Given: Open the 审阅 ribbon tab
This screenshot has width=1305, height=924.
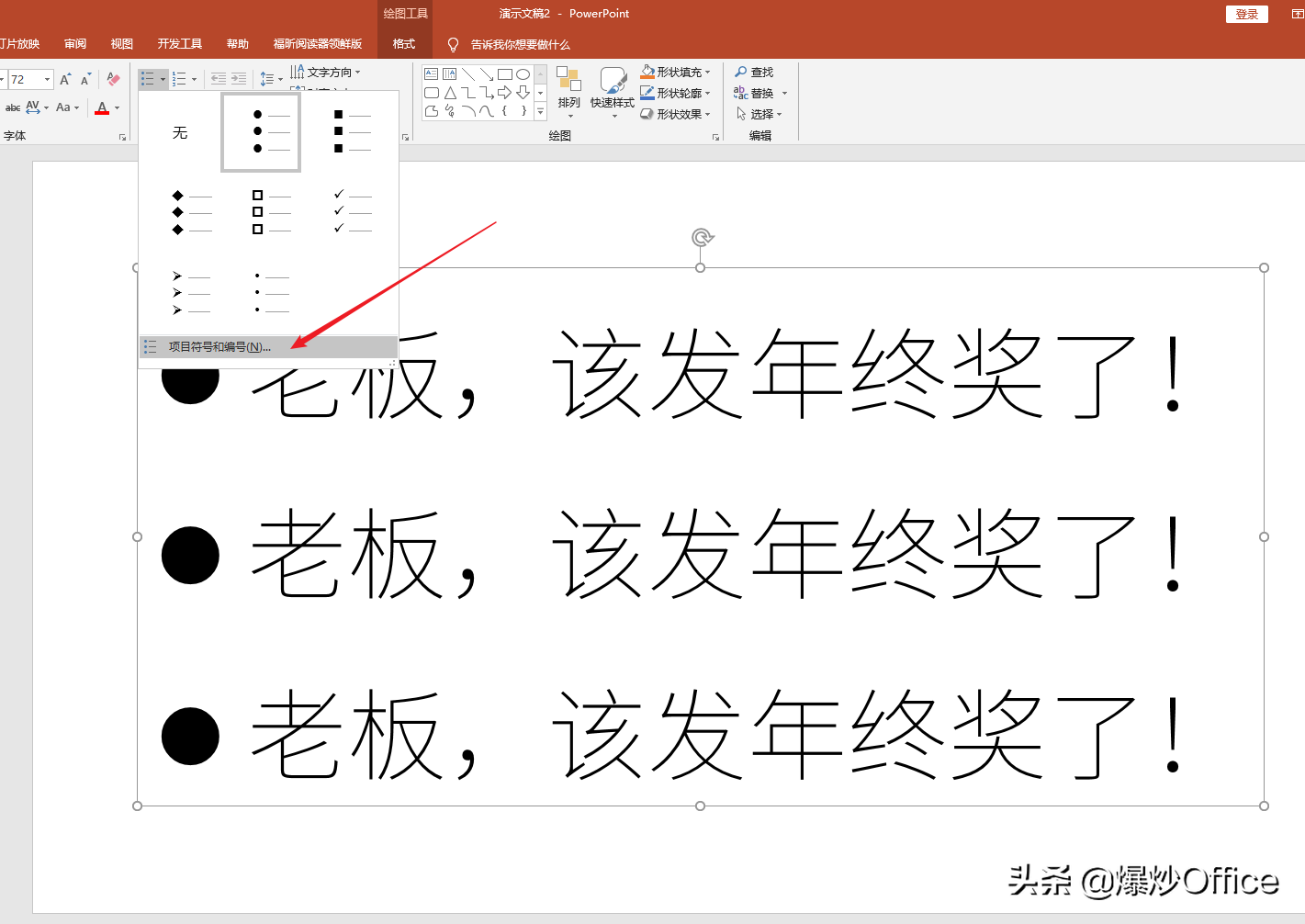Looking at the screenshot, I should (x=75, y=44).
